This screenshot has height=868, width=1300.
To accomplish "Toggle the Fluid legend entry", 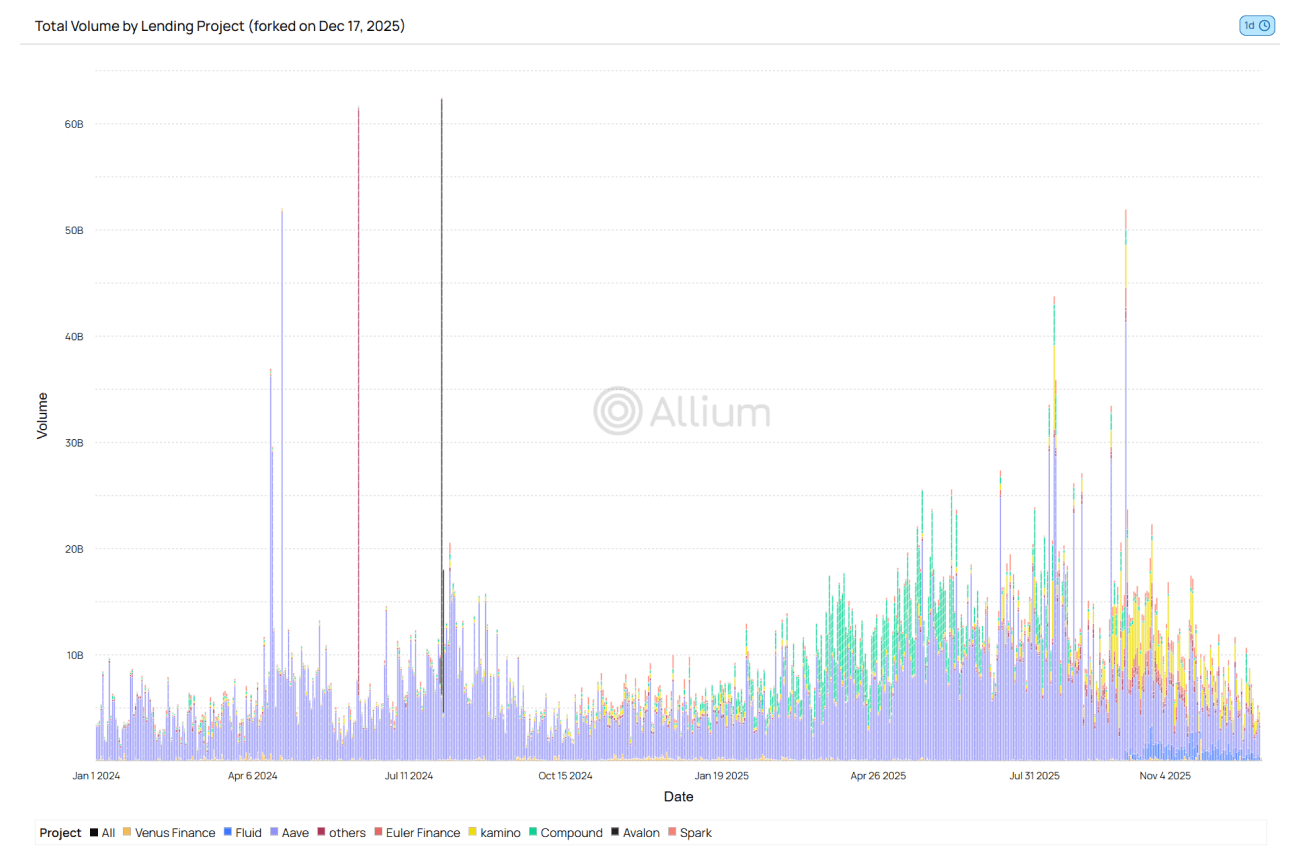I will click(242, 833).
